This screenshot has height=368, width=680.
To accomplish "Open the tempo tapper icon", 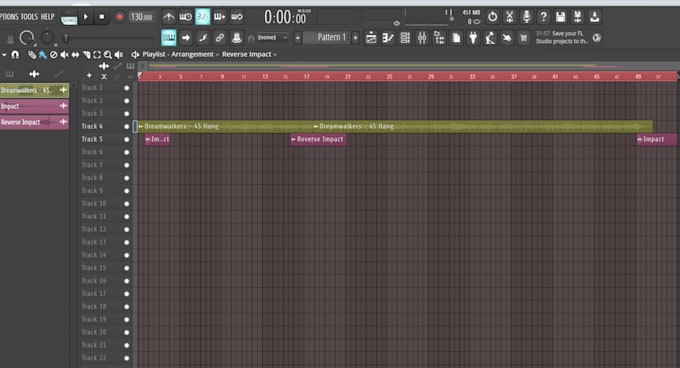I will click(x=490, y=38).
